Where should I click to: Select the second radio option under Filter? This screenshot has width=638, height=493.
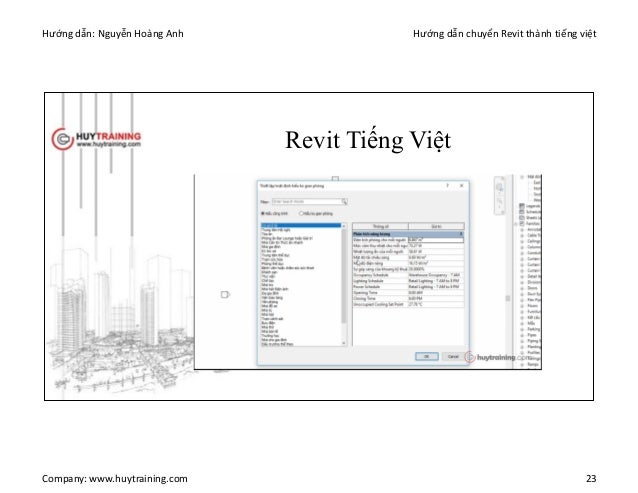[x=302, y=213]
